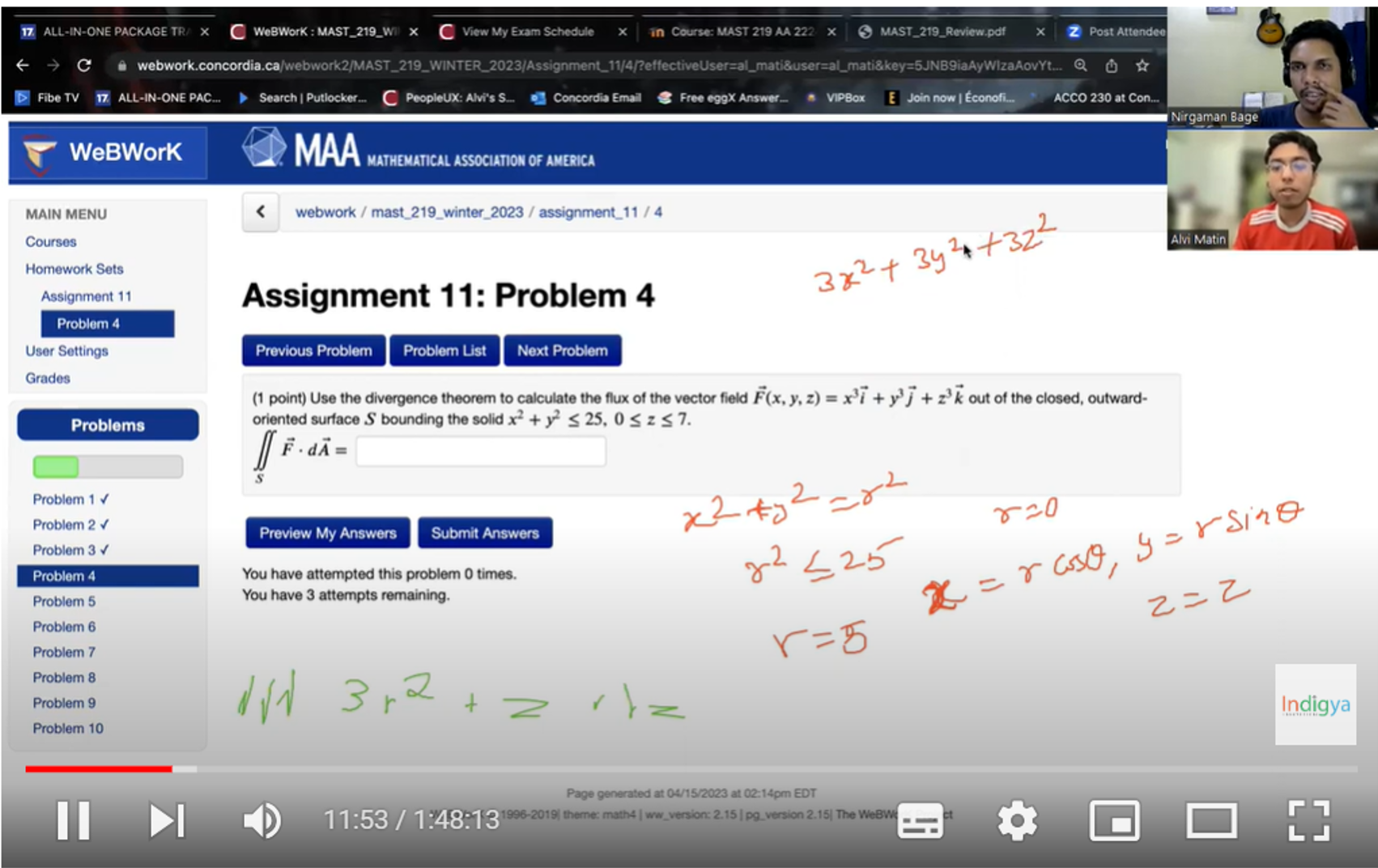Click the zoom magnifier in address bar
Screen dimensions: 1378x868
1081,66
